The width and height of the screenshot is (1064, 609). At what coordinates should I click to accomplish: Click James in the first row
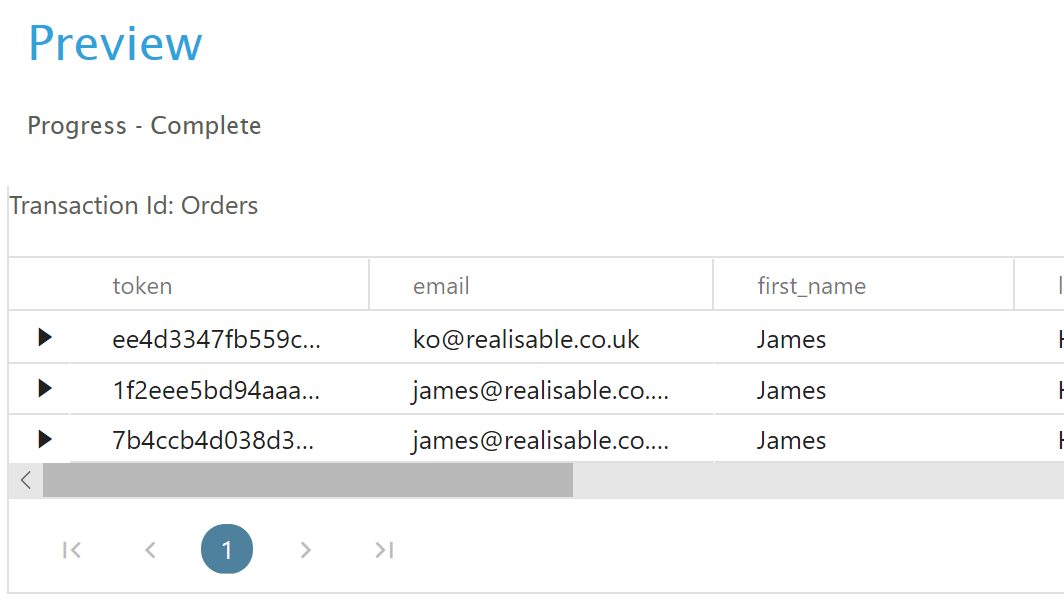[x=791, y=339]
